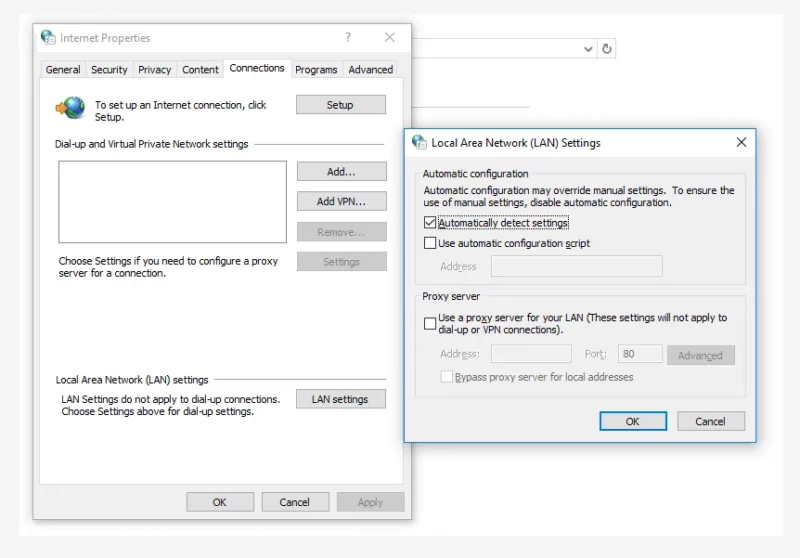
Task: Click the proxy Advanced button
Action: (701, 355)
